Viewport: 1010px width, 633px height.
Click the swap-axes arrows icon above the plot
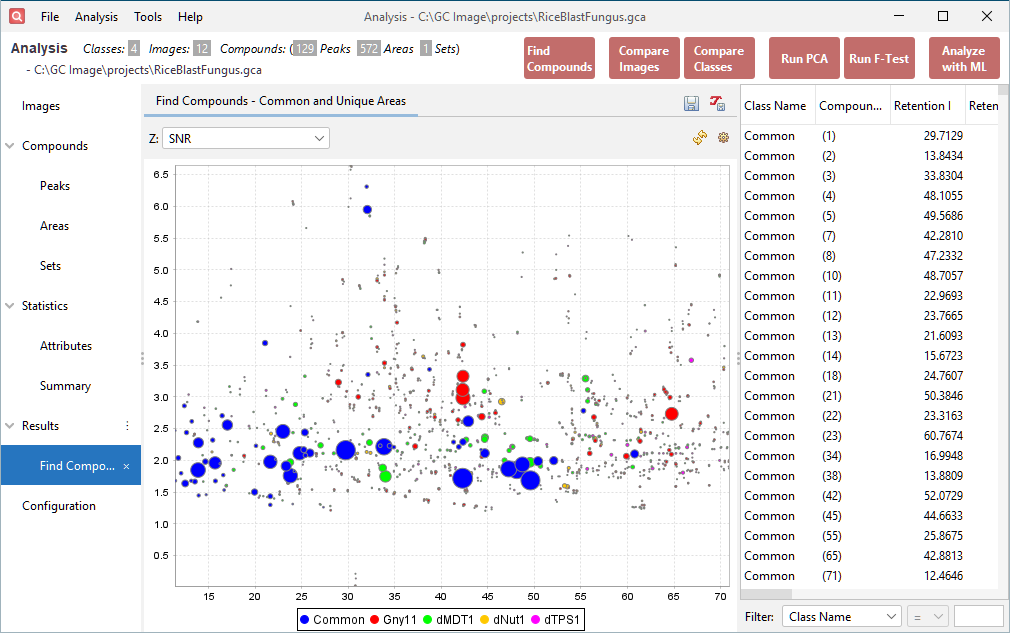point(699,137)
